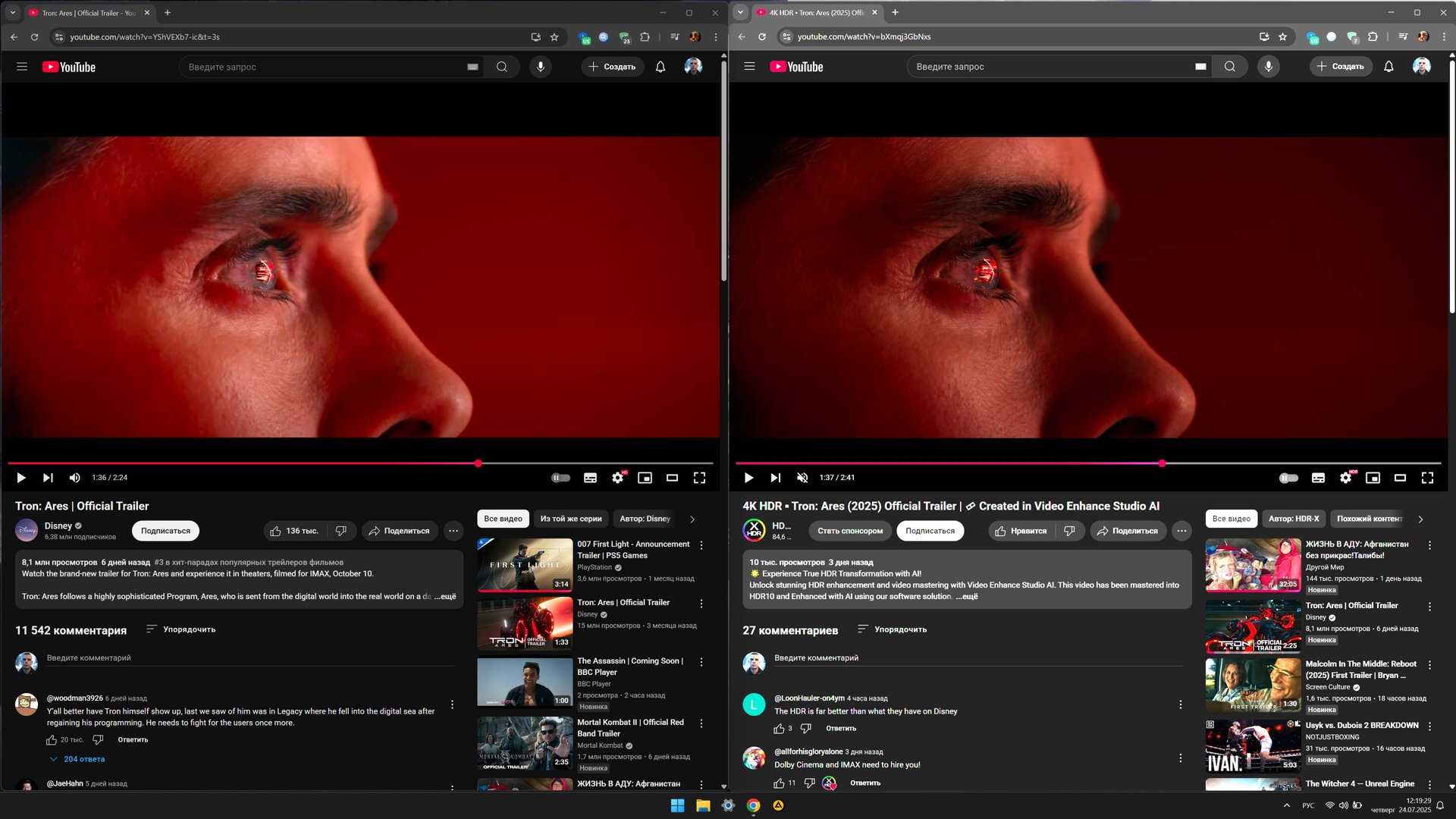The image size is (1456, 819).
Task: Open notifications bell in left YouTube window
Action: click(x=661, y=67)
